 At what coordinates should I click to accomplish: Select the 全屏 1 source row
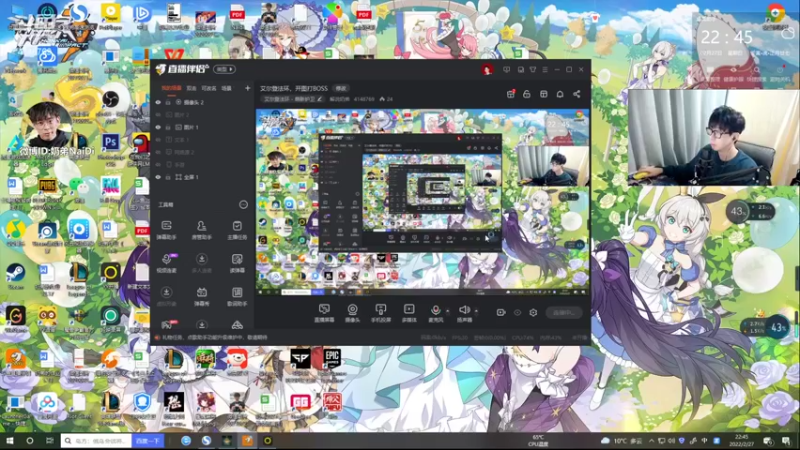point(203,177)
